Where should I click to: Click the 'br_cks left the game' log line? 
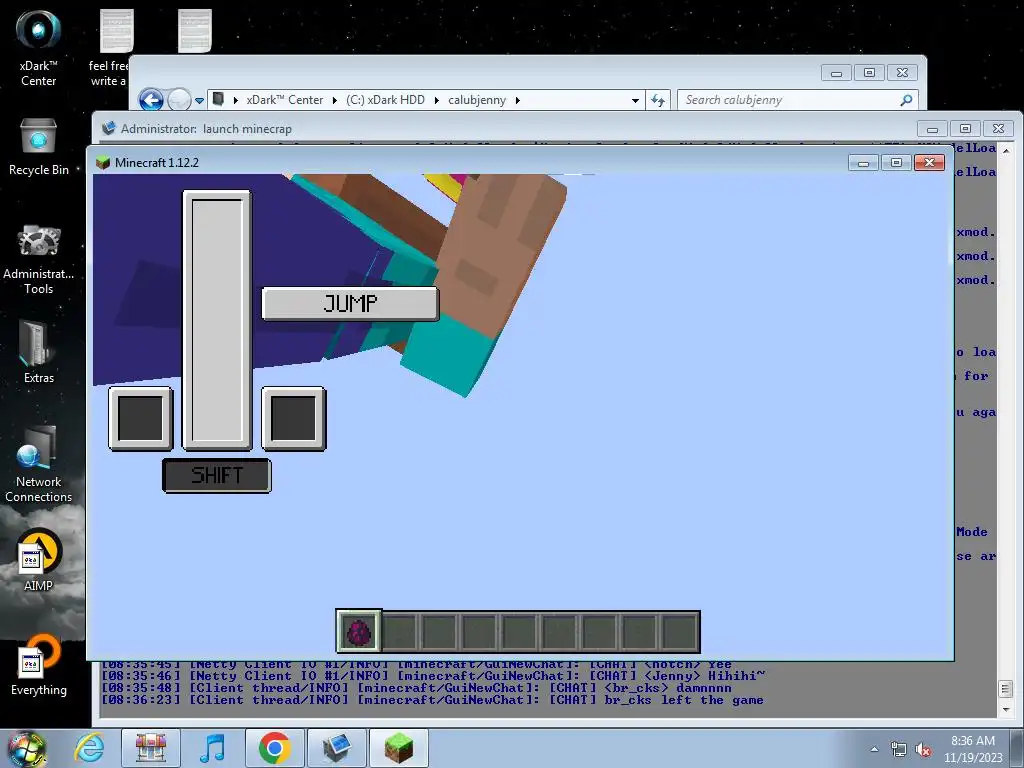pyautogui.click(x=432, y=700)
